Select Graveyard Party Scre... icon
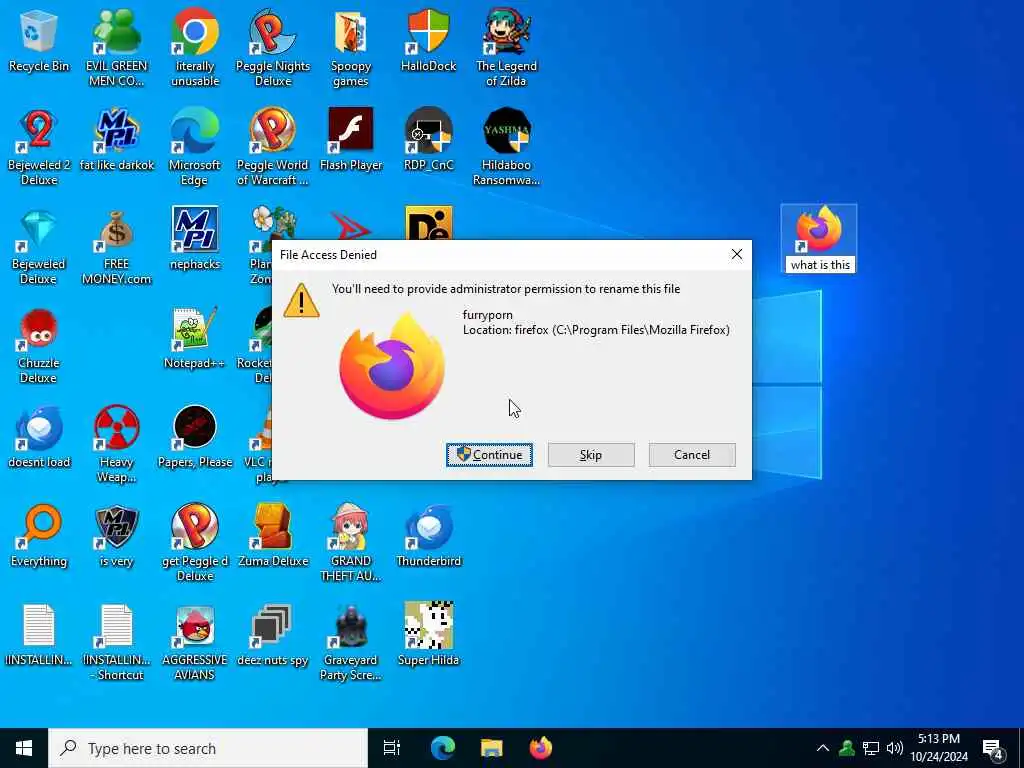1024x768 pixels. pyautogui.click(x=351, y=643)
